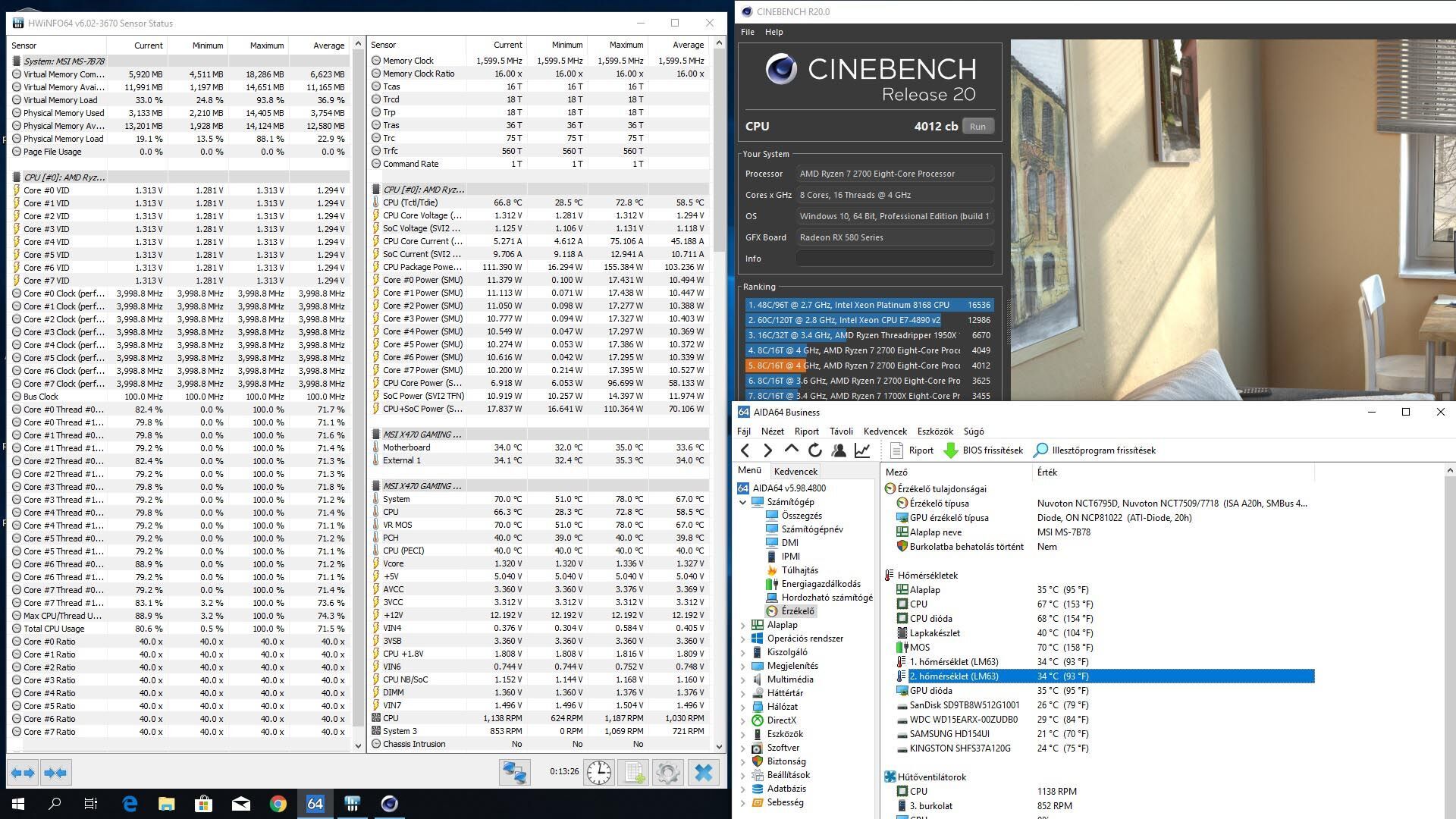
Task: Select ranking entry Xeon Platinum 8168
Action: pyautogui.click(x=869, y=305)
